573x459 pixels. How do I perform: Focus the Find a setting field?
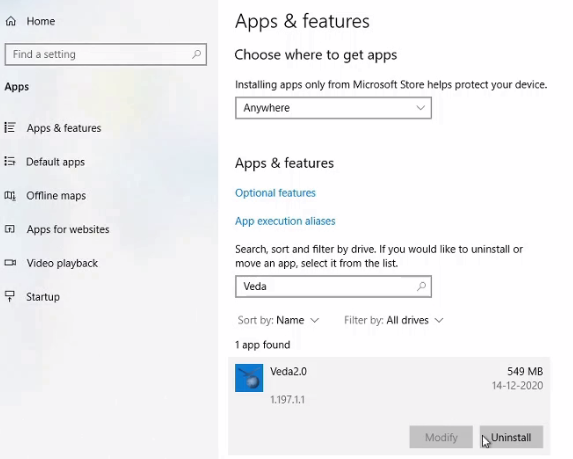[x=106, y=54]
